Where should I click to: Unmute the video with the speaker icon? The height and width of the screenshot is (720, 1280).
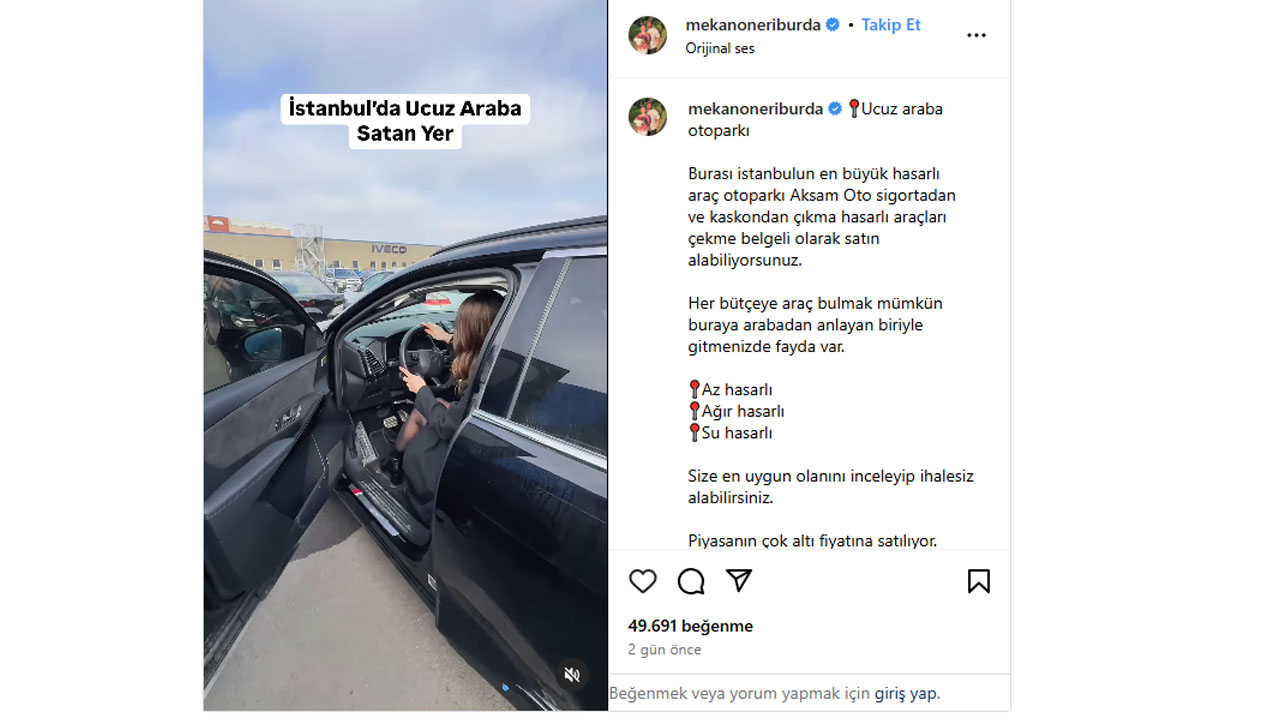coord(572,674)
